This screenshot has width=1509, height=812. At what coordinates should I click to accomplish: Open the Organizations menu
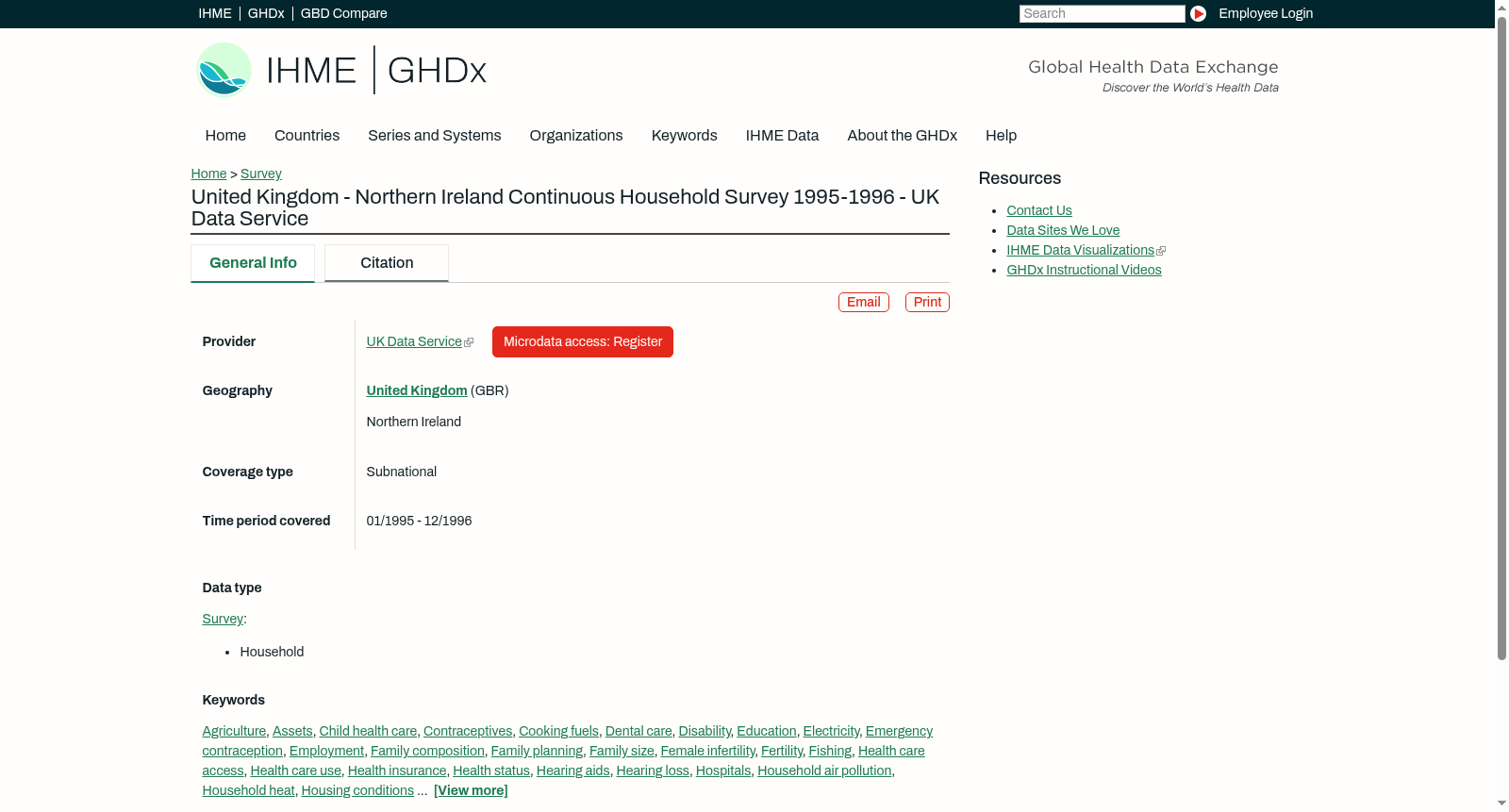click(576, 136)
